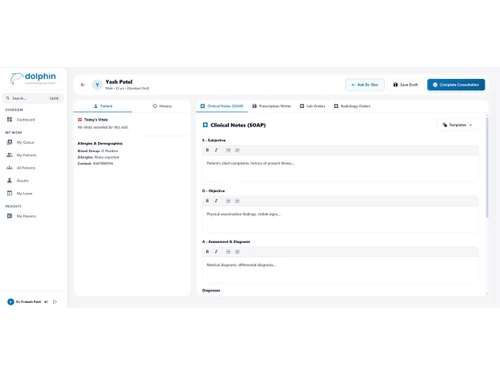
Task: Switch to the History tab
Action: 162,106
